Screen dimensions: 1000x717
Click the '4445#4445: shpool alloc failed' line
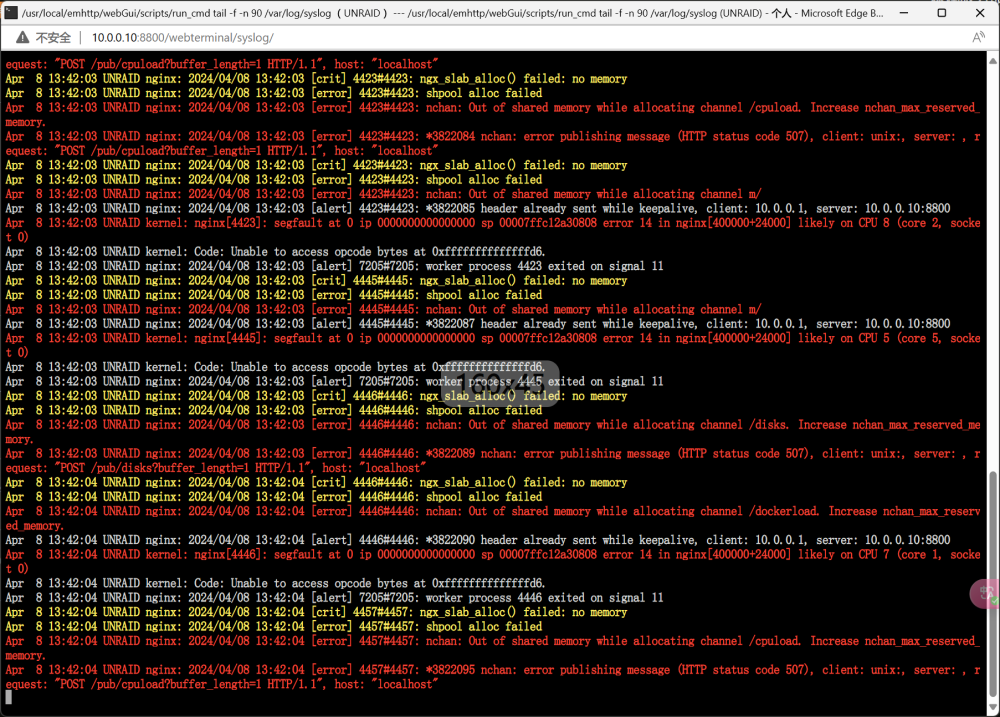tap(274, 295)
